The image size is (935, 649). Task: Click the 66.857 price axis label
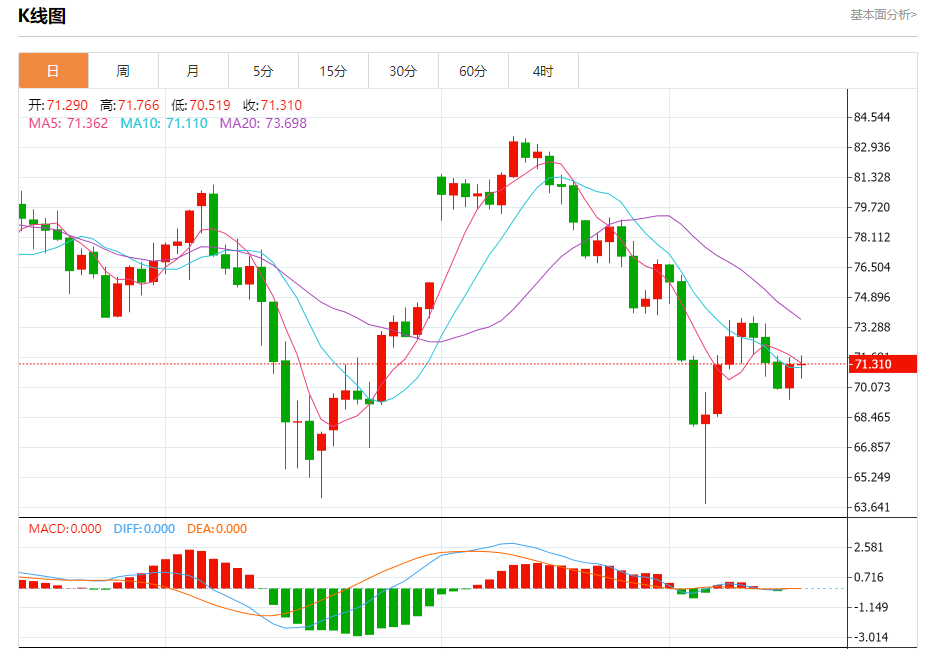(872, 447)
